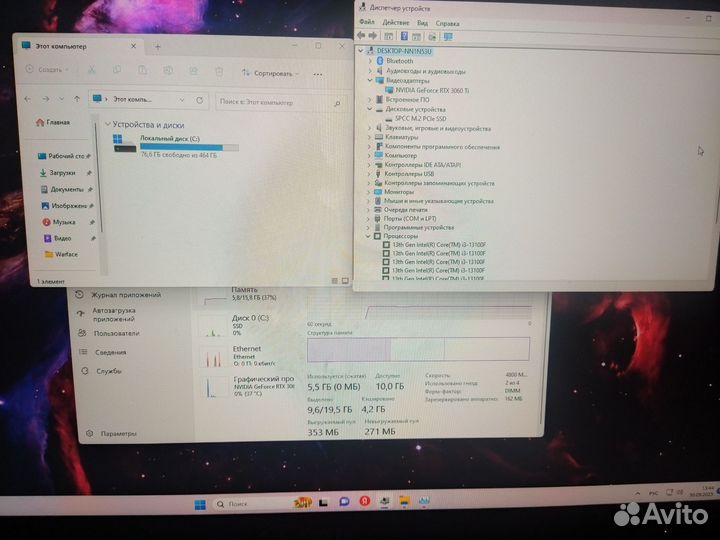Open Сведения page in Task Manager
720x540 pixels.
coord(110,352)
